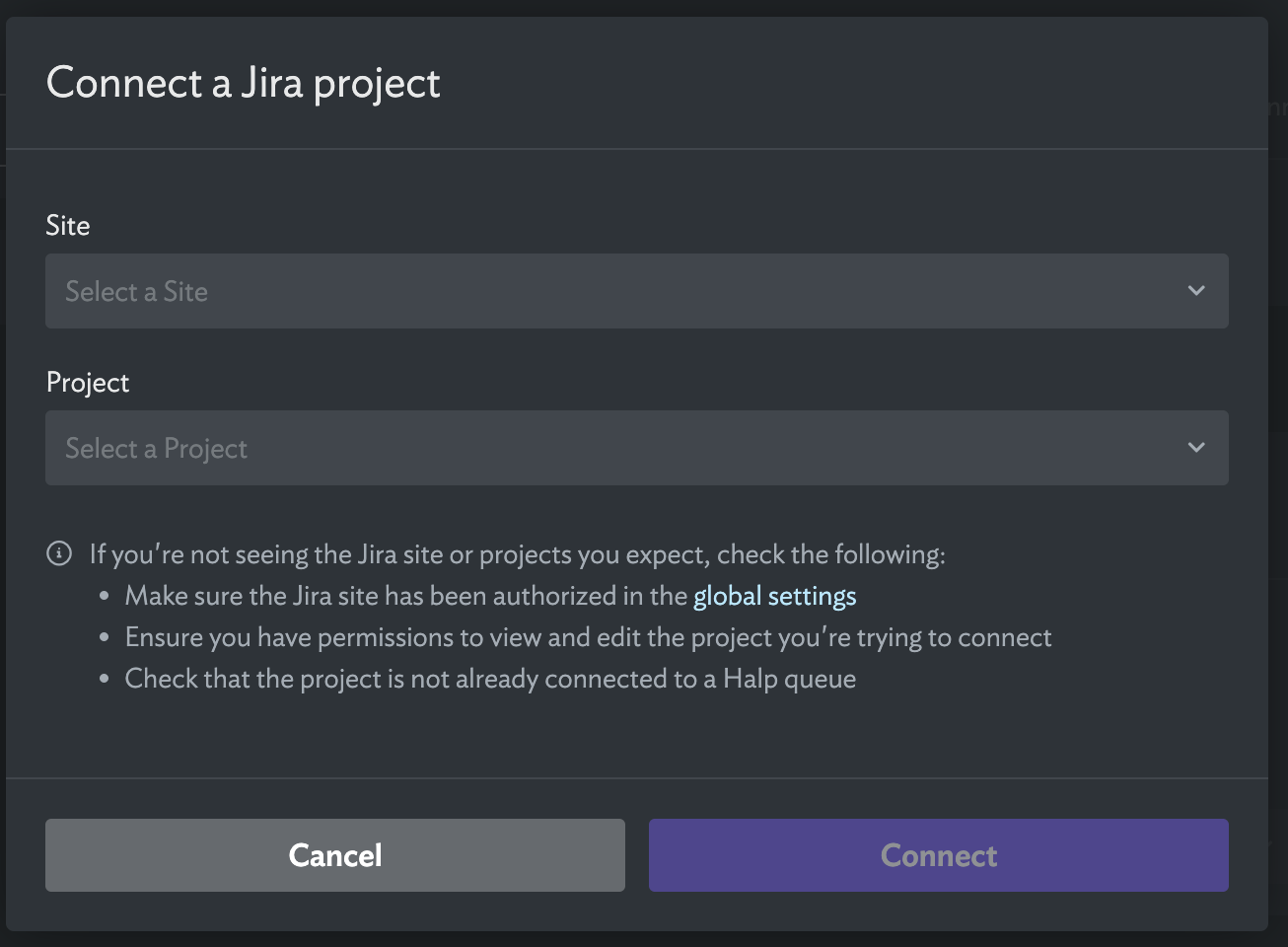
Task: Click the bullet about authorizing the Jira site
Action: point(490,596)
